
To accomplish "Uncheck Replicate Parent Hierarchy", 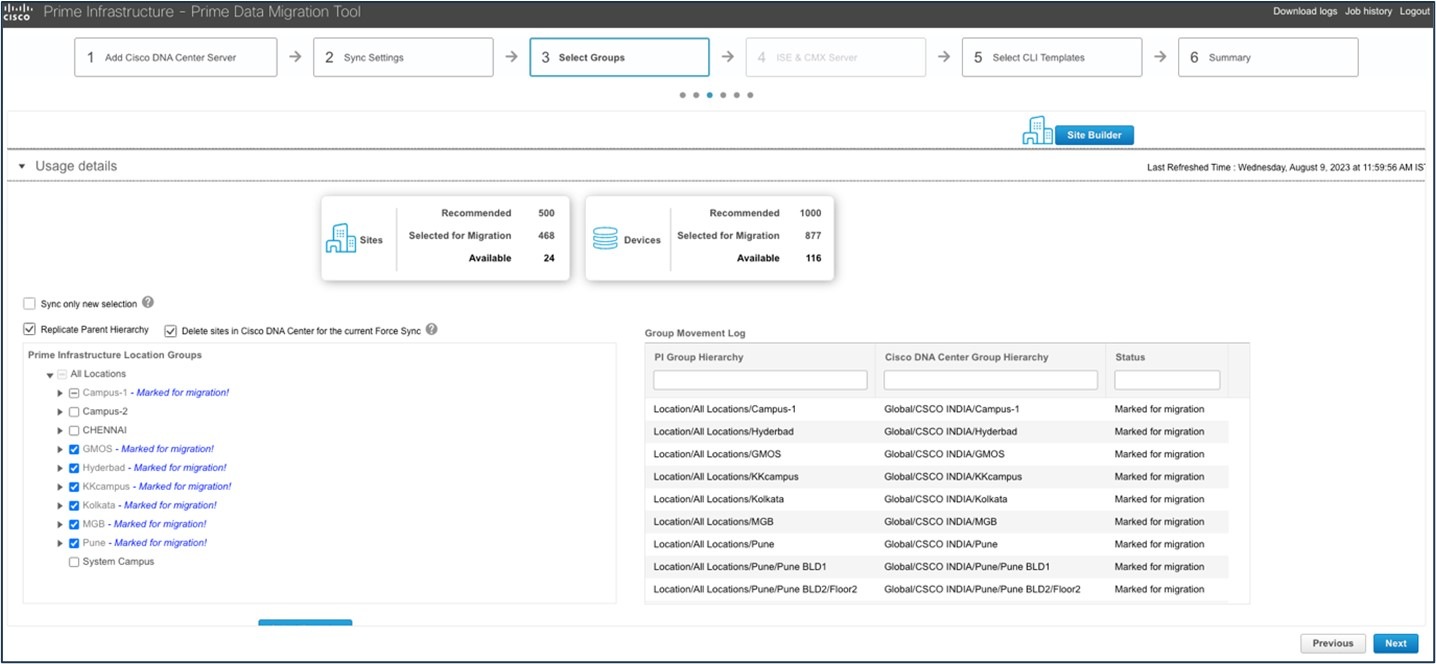I will pyautogui.click(x=28, y=329).
